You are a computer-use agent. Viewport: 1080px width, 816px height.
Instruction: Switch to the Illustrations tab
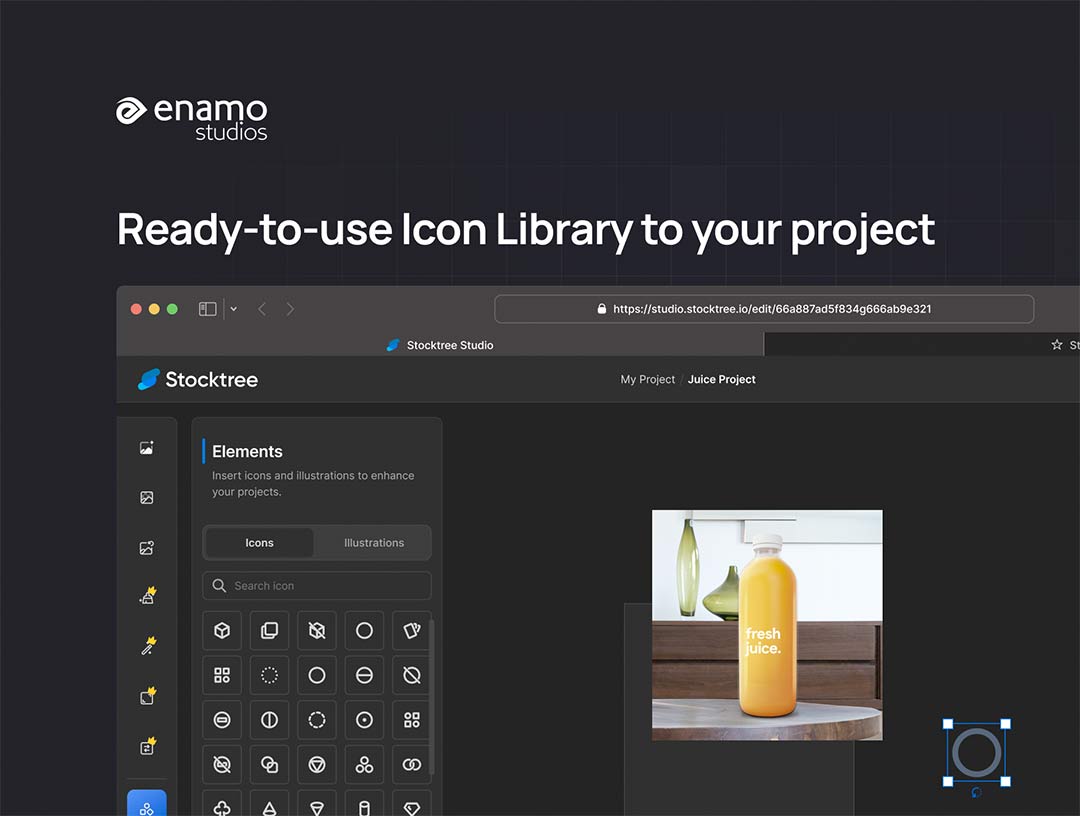pyautogui.click(x=374, y=543)
